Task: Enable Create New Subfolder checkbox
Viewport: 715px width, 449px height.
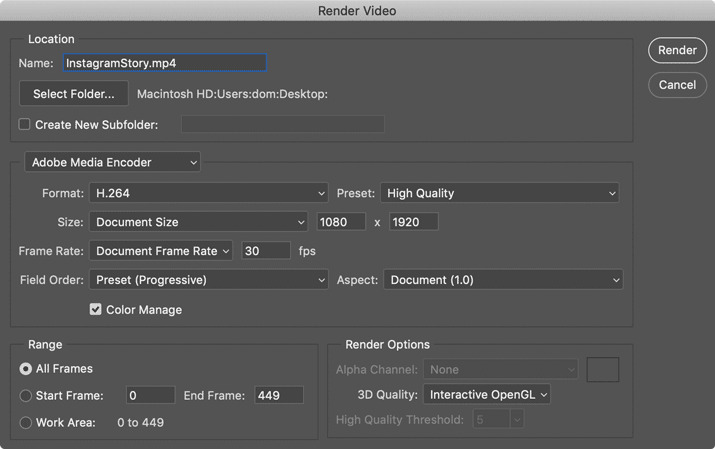Action: pyautogui.click(x=24, y=124)
